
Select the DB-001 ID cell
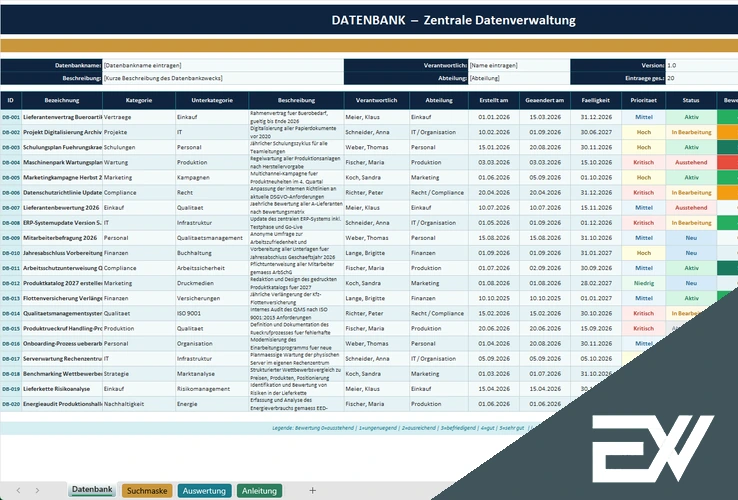(11, 117)
